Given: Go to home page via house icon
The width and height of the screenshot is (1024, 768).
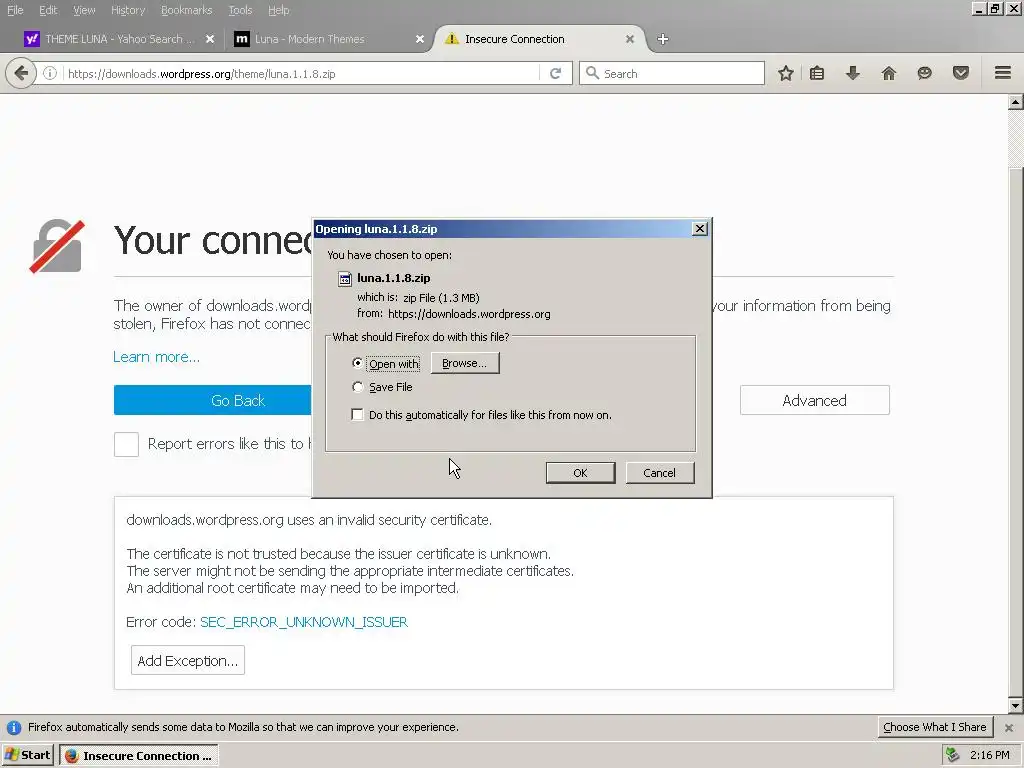Looking at the screenshot, I should pos(889,73).
